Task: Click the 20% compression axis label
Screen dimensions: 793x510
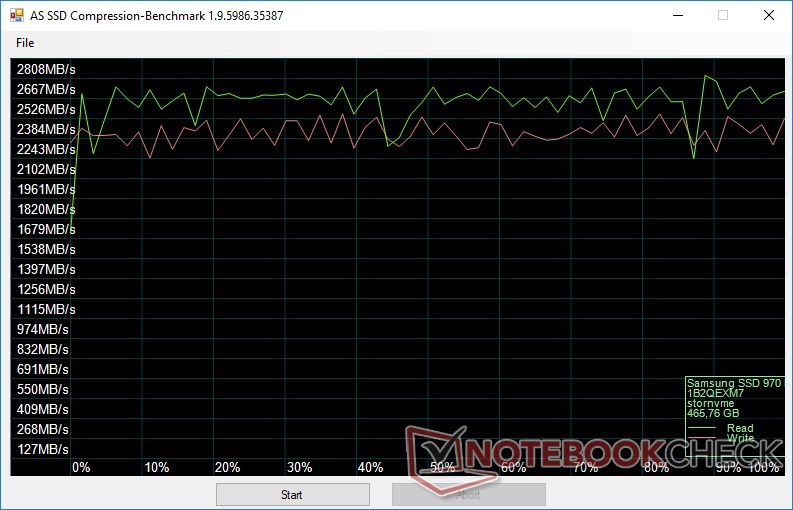Action: (x=228, y=468)
